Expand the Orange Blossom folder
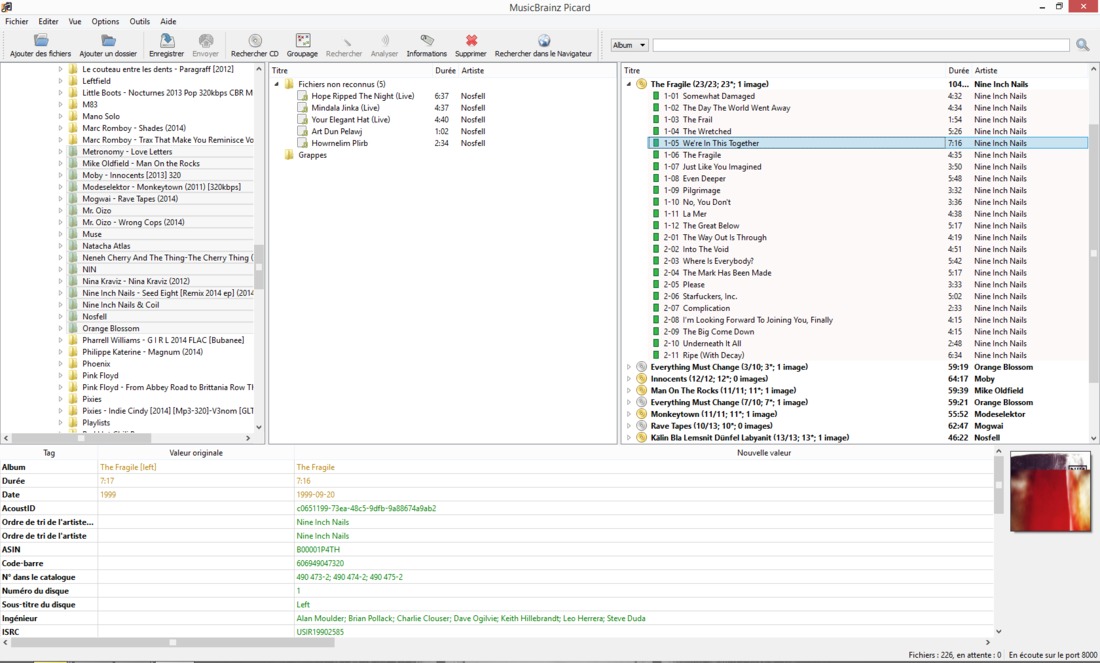1100x663 pixels. 60,328
